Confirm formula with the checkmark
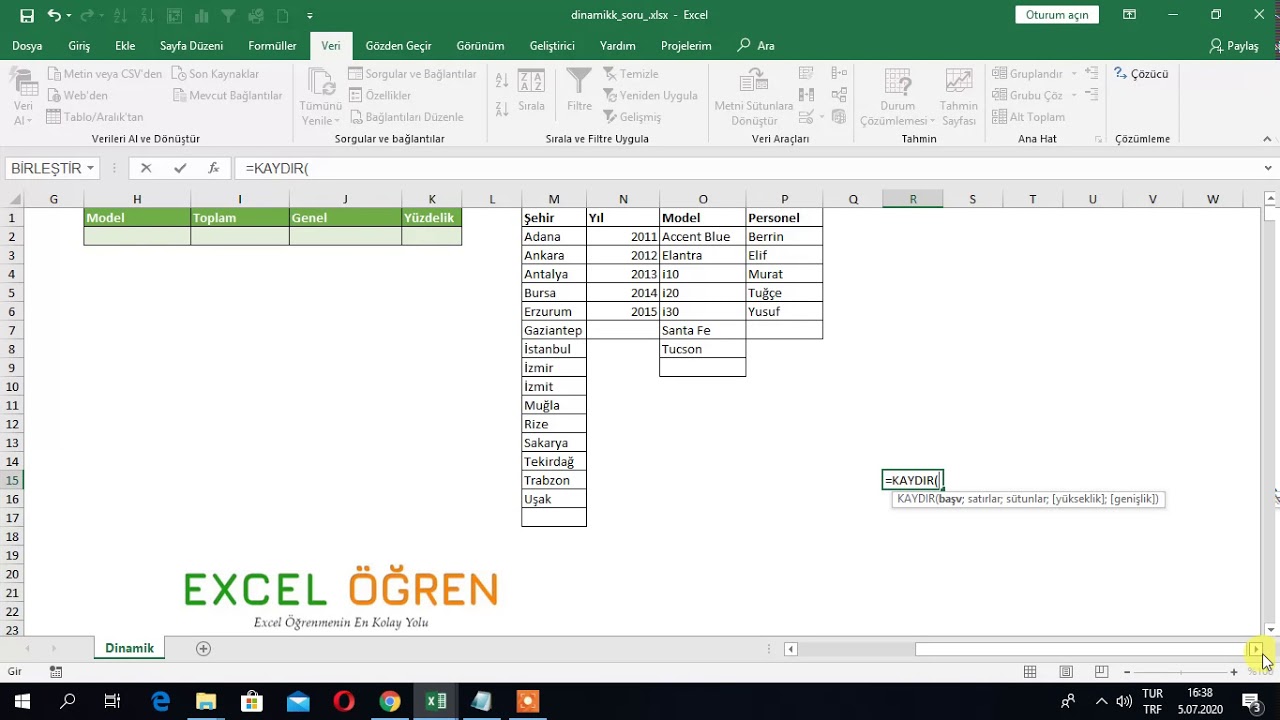 180,168
